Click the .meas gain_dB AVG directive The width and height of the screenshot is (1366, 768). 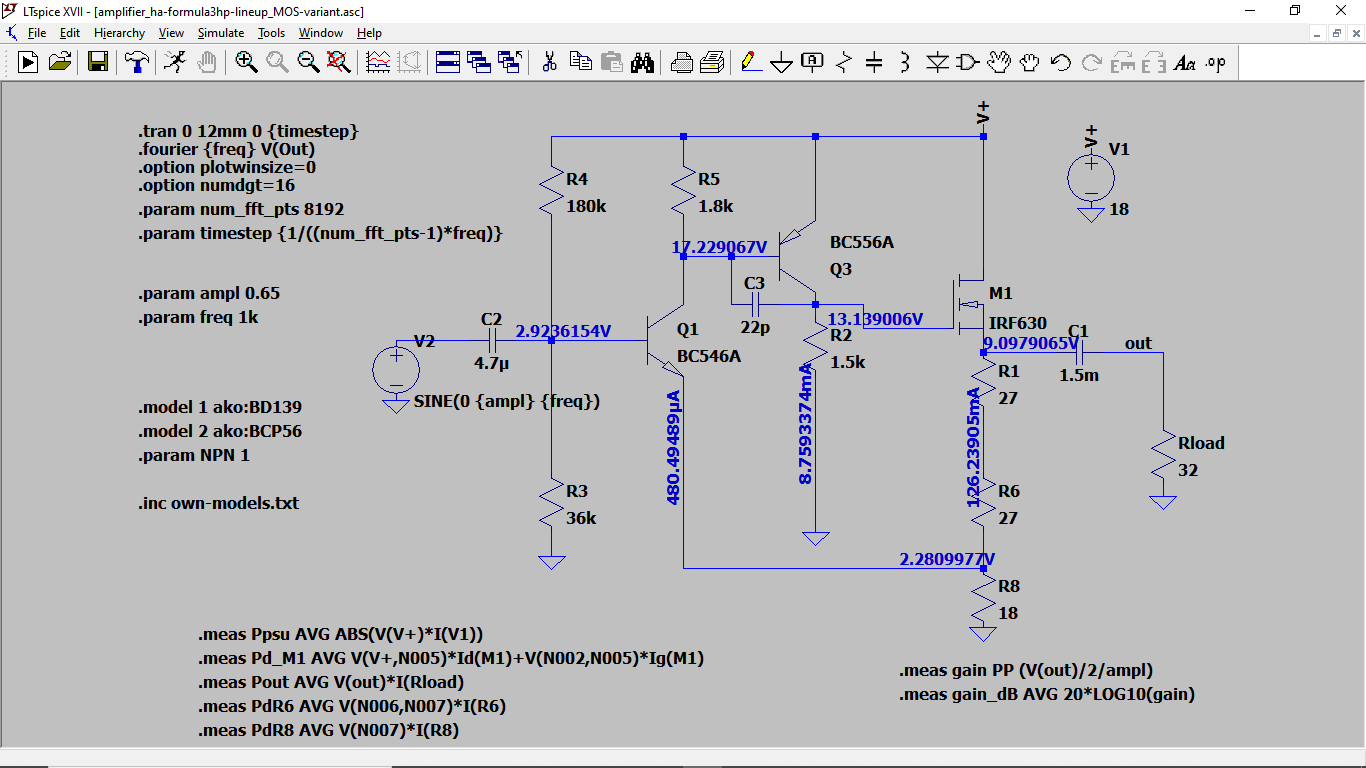tap(1047, 694)
